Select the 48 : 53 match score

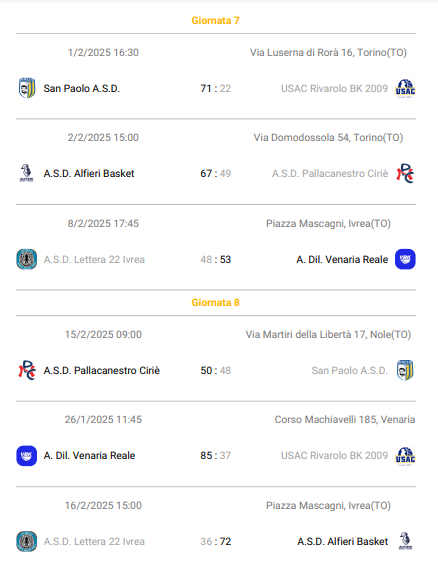pyautogui.click(x=216, y=260)
